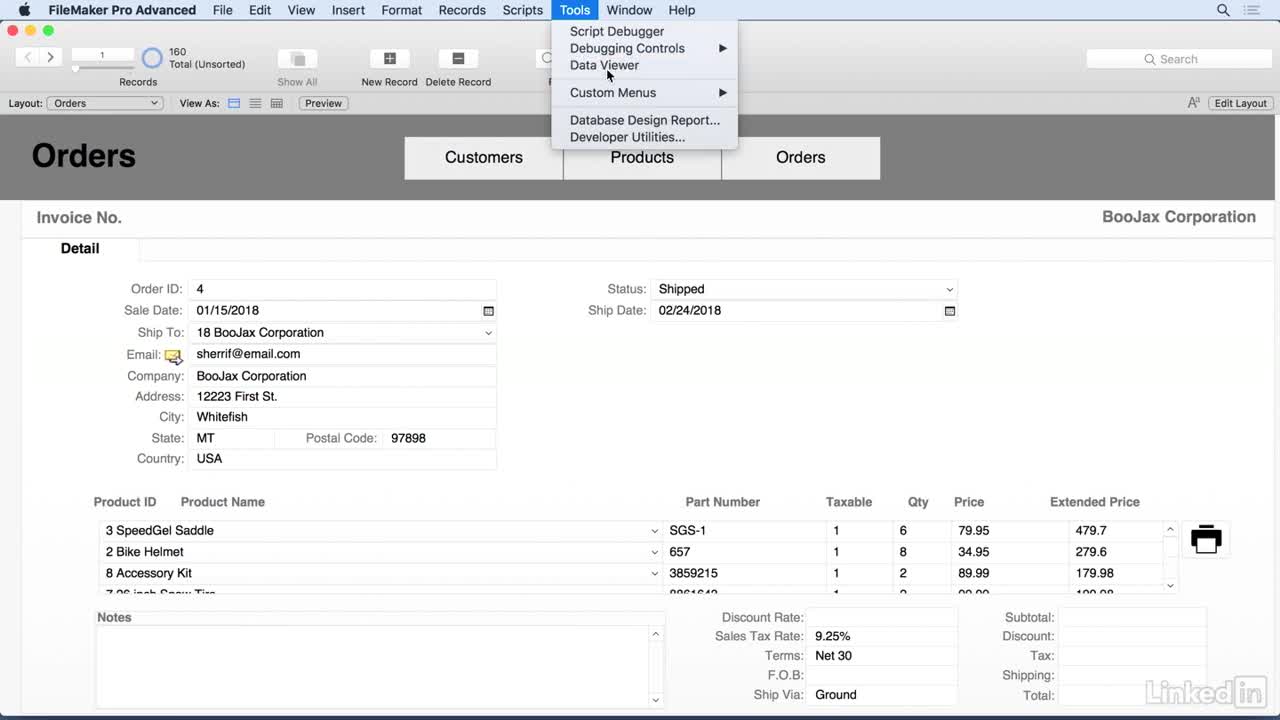The width and height of the screenshot is (1280, 720).
Task: Open Database Design Report menu item
Action: pos(644,120)
